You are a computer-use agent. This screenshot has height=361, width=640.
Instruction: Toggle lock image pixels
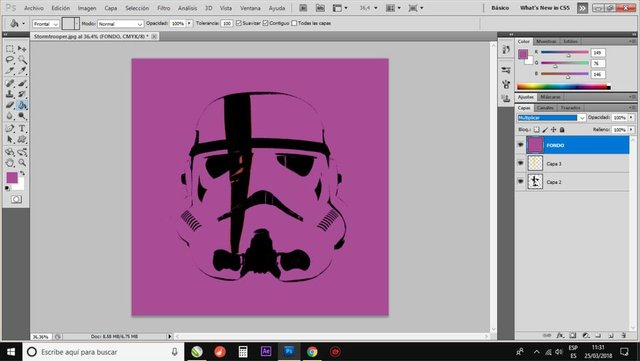pyautogui.click(x=545, y=129)
